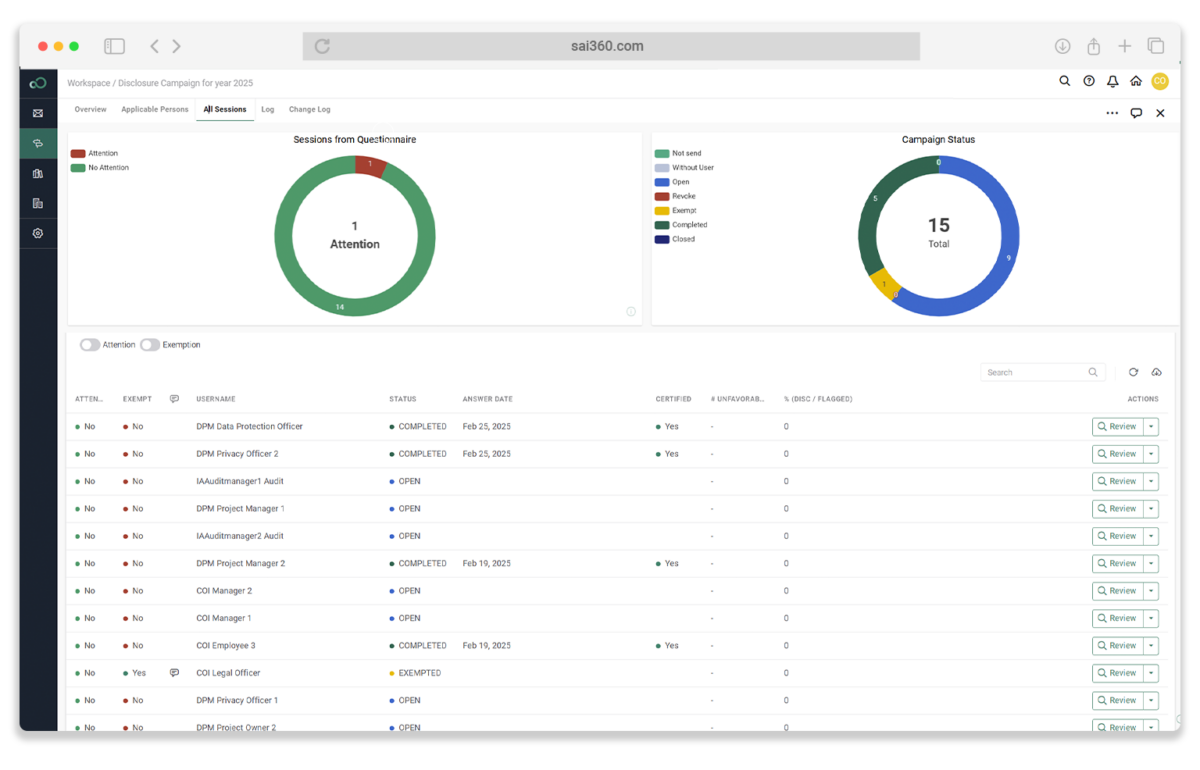This screenshot has width=1200, height=770.
Task: Open the help question mark icon
Action: point(1088,81)
